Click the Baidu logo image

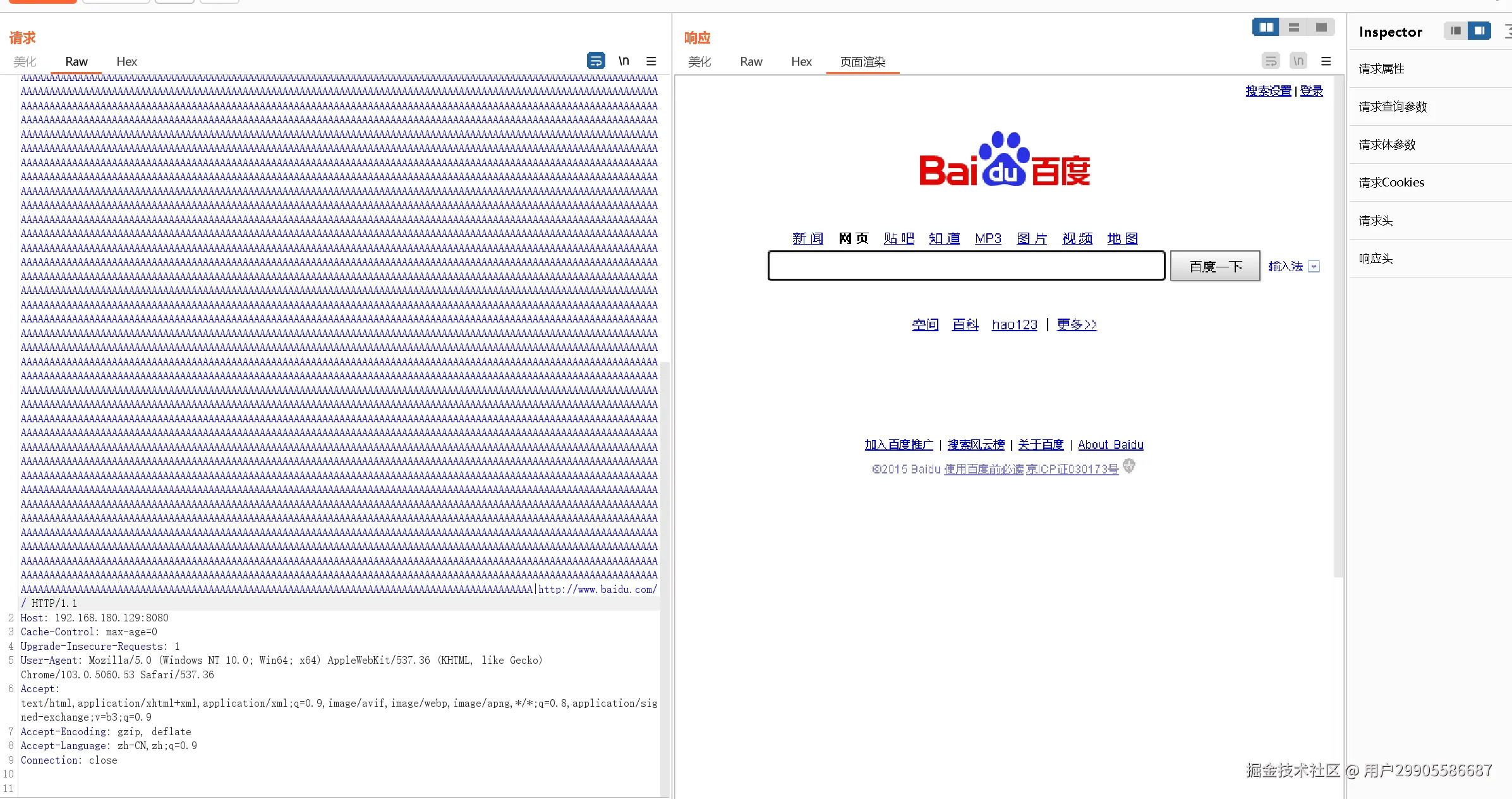click(x=1005, y=159)
